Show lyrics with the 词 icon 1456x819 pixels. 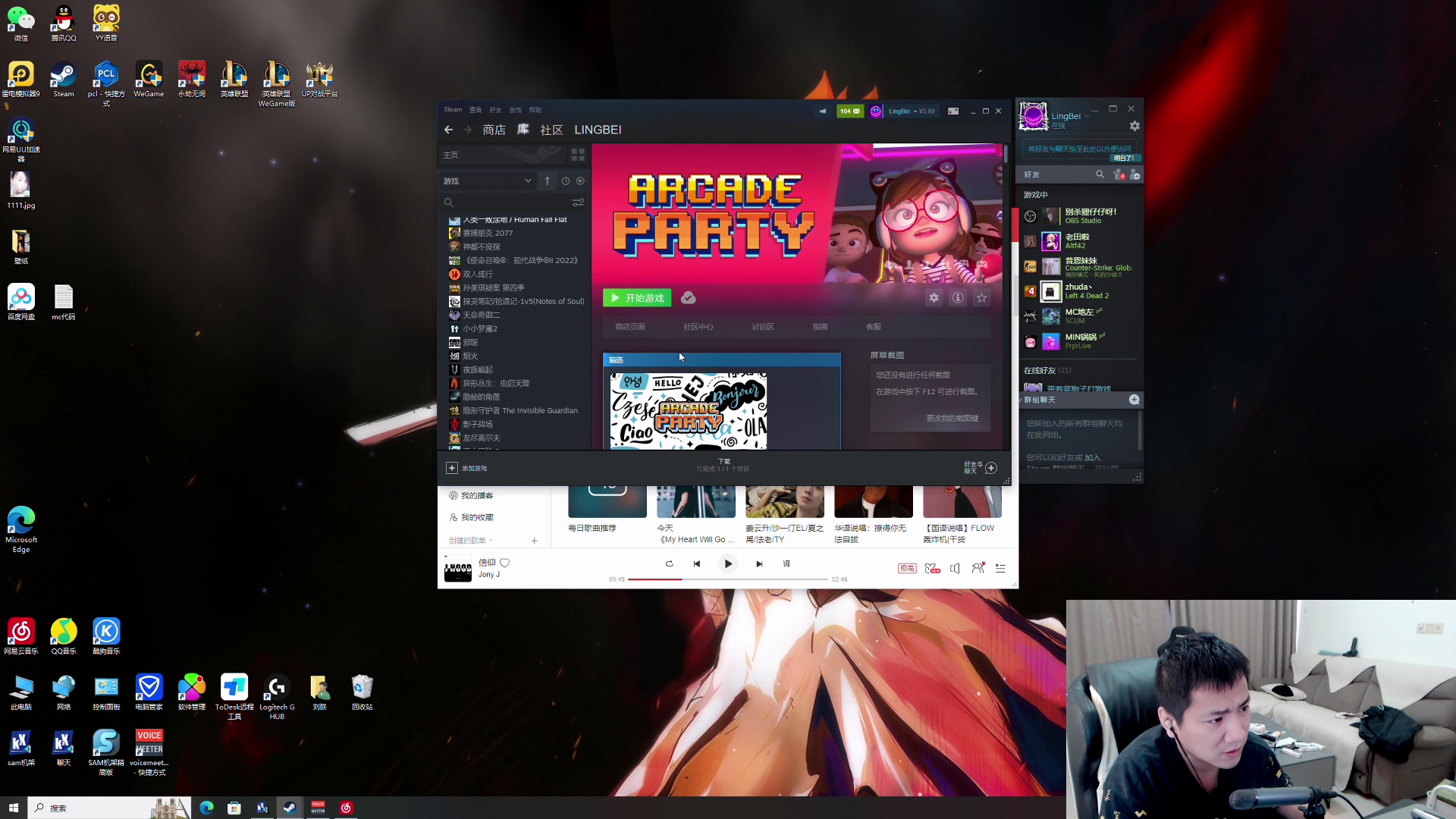pos(786,563)
